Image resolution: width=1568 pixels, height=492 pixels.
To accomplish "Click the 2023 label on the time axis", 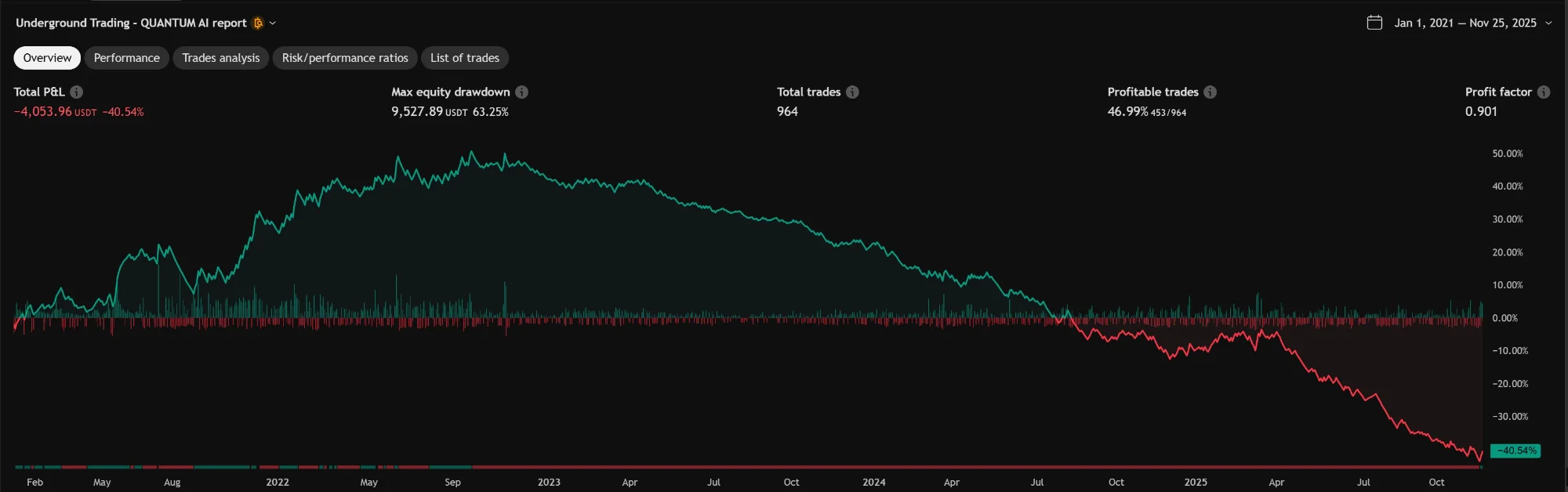I will 549,482.
